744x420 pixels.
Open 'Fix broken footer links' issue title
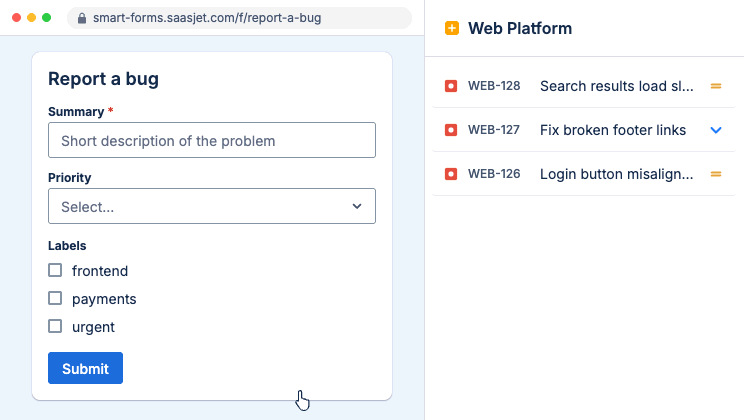(613, 130)
